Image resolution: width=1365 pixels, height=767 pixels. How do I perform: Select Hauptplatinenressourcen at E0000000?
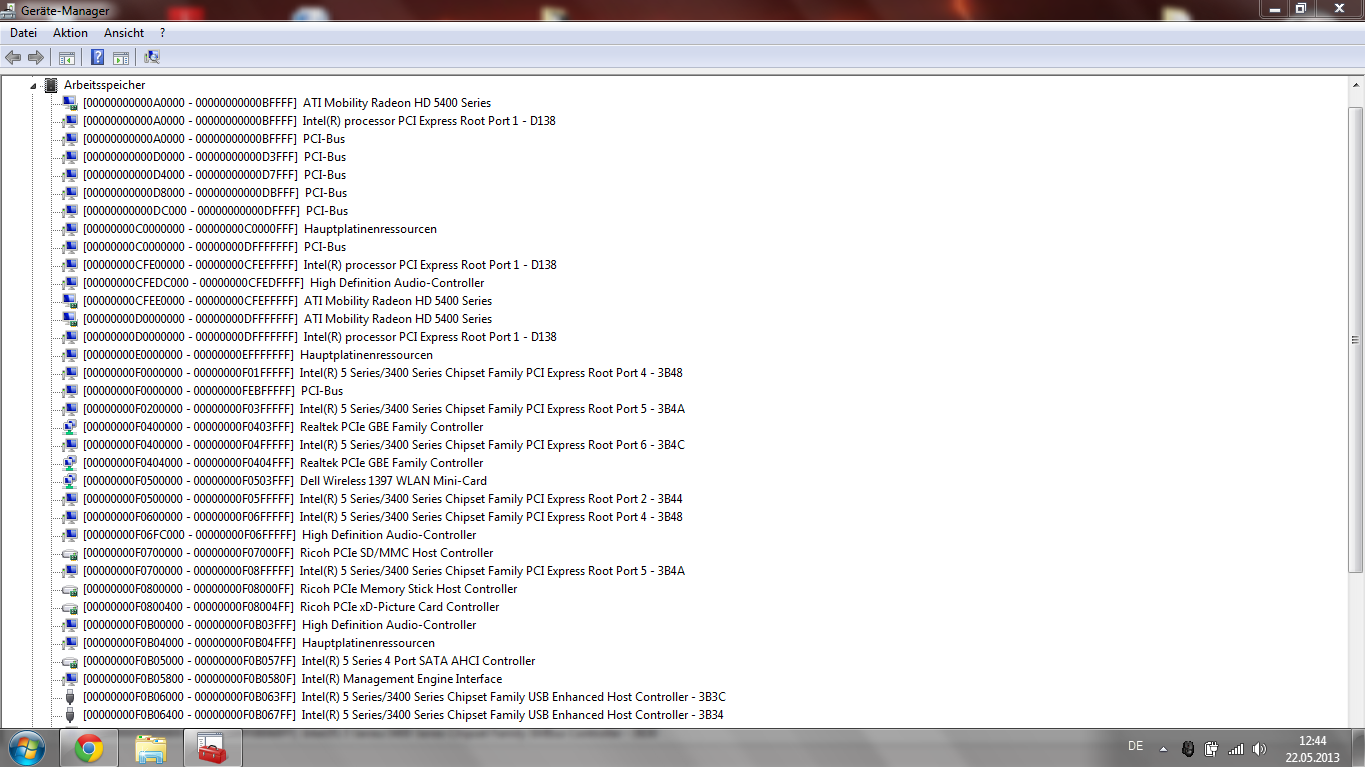[x=258, y=355]
